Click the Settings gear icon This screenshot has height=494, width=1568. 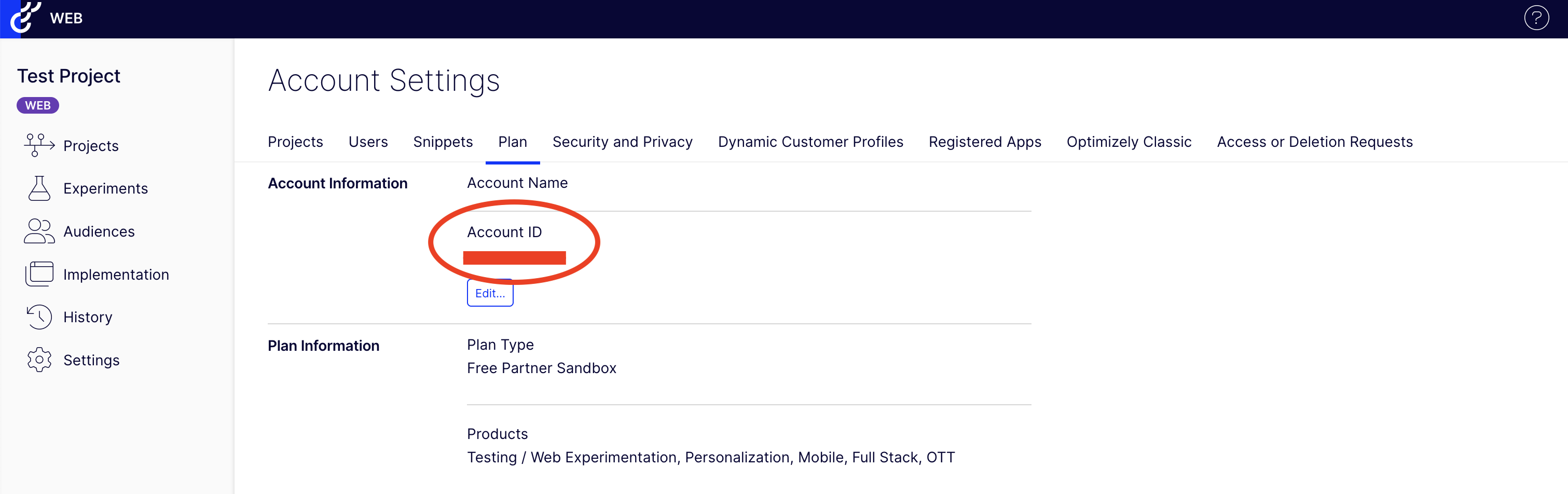[x=39, y=360]
